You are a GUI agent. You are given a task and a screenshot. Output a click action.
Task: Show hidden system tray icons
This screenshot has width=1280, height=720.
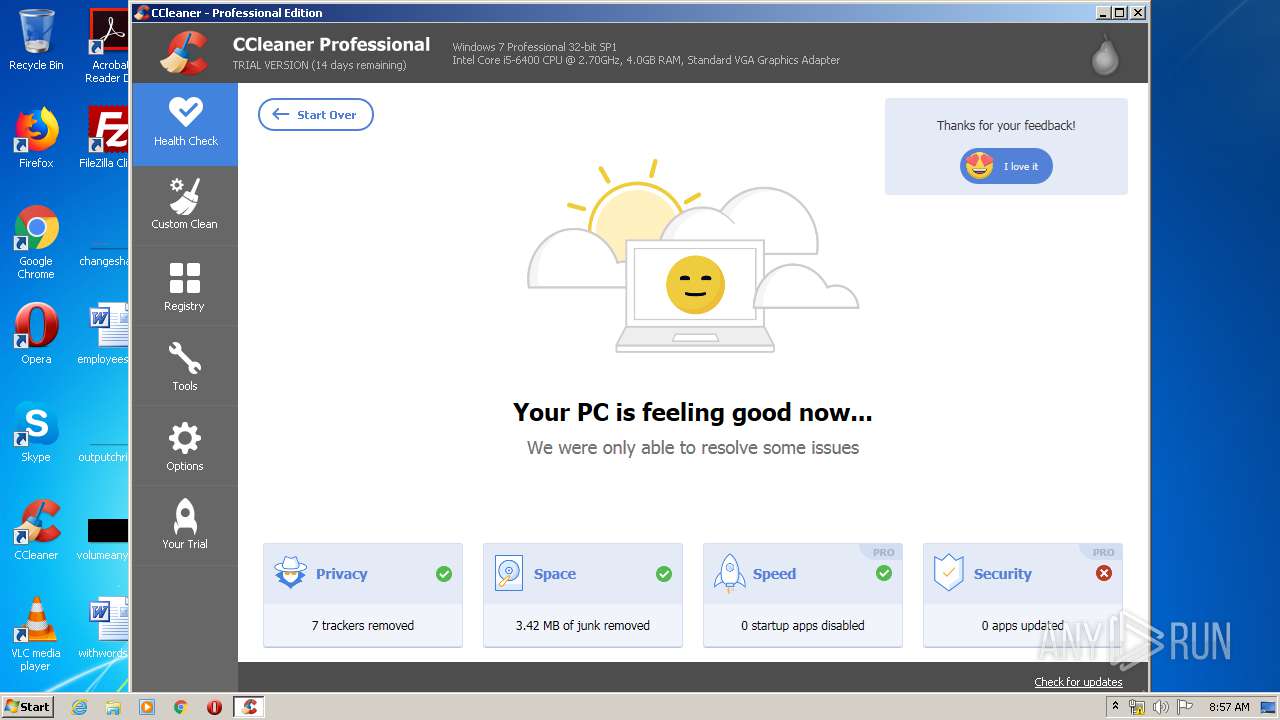(1115, 707)
